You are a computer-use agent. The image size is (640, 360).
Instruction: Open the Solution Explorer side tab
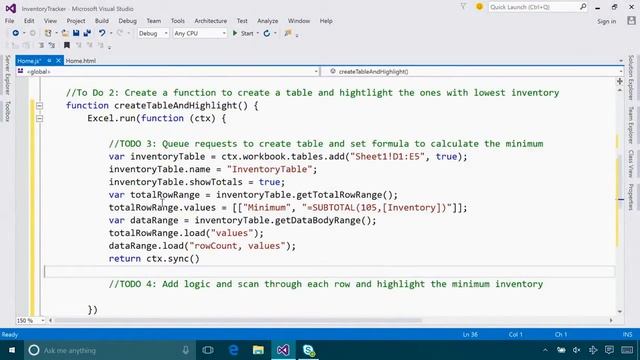(631, 78)
